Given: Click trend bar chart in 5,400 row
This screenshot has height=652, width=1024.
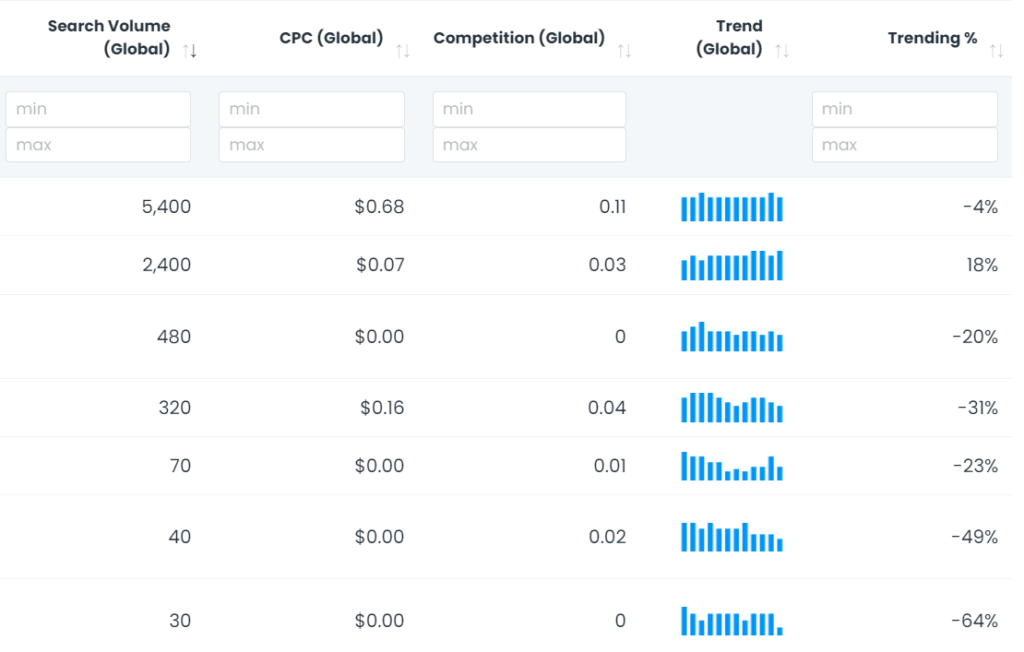Looking at the screenshot, I should click(732, 207).
